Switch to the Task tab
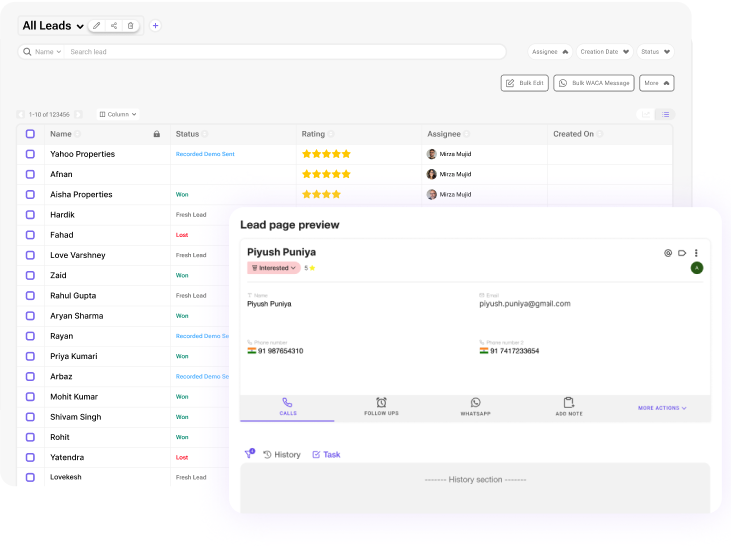The height and width of the screenshot is (551, 731). click(x=326, y=455)
